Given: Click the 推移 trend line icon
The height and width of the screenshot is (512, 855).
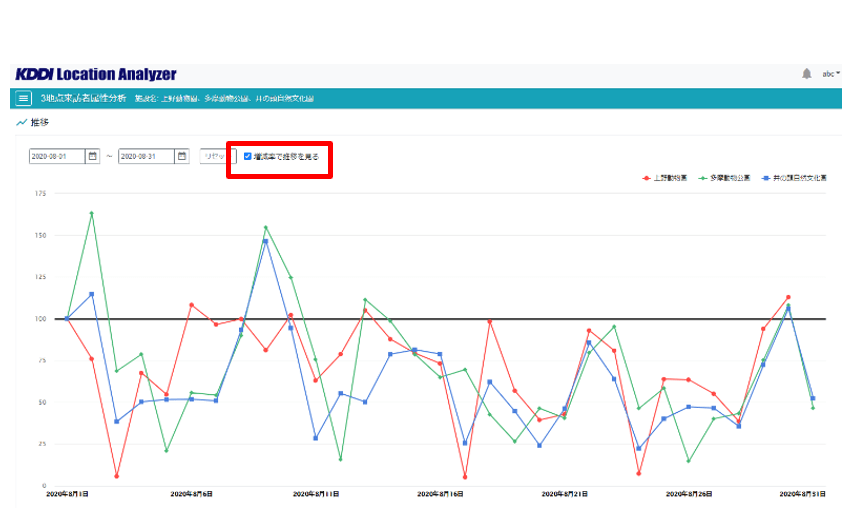Looking at the screenshot, I should click(21, 123).
